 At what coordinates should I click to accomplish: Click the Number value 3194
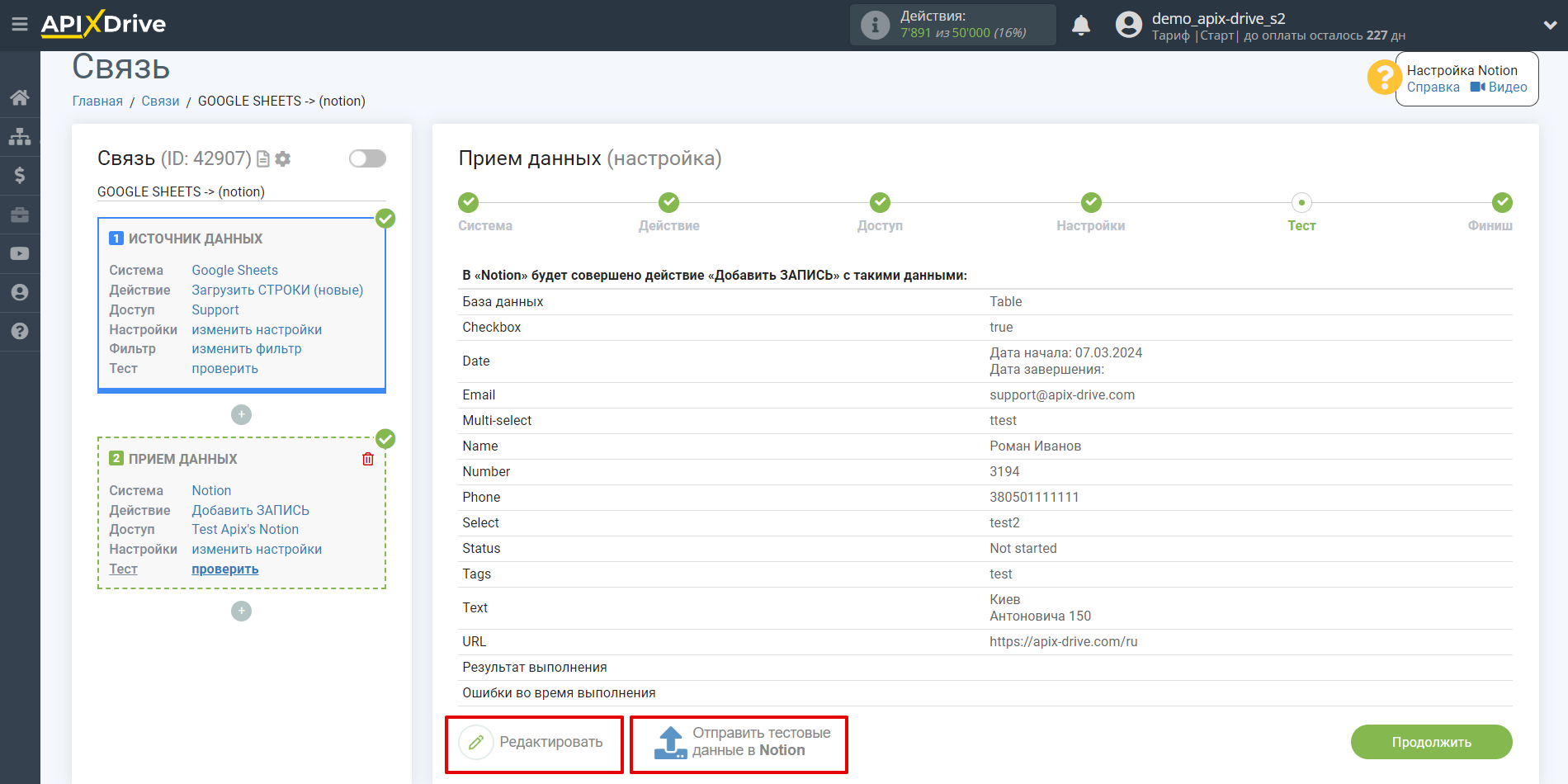(x=1004, y=472)
